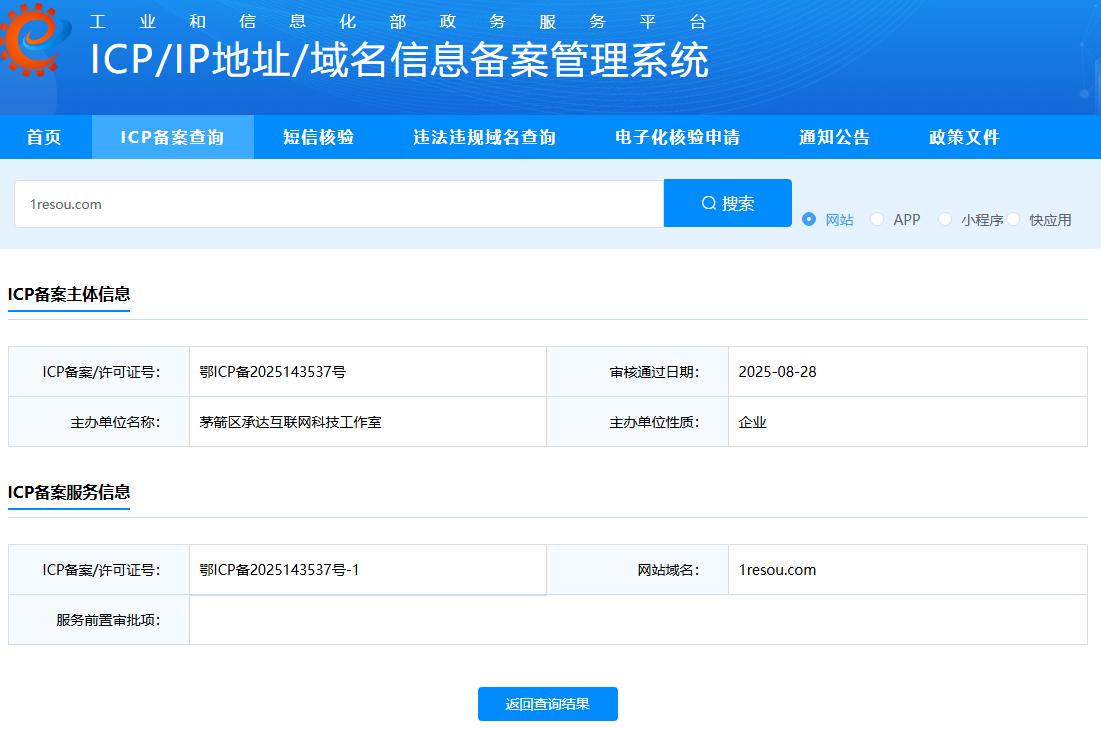Switch to the ICP备案查询 tab

(x=172, y=137)
